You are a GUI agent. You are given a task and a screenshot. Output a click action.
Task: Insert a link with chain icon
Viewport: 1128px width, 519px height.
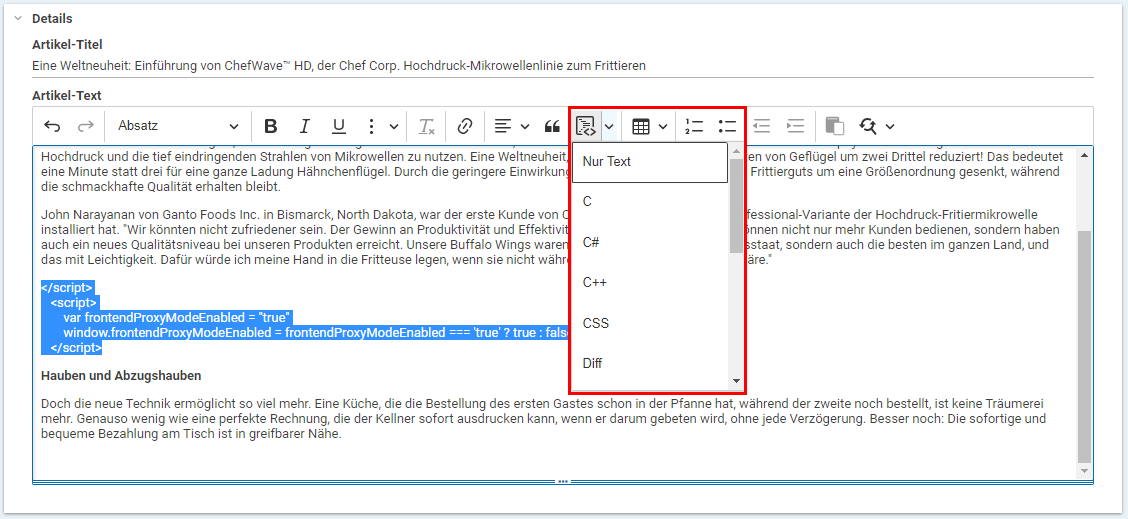465,127
